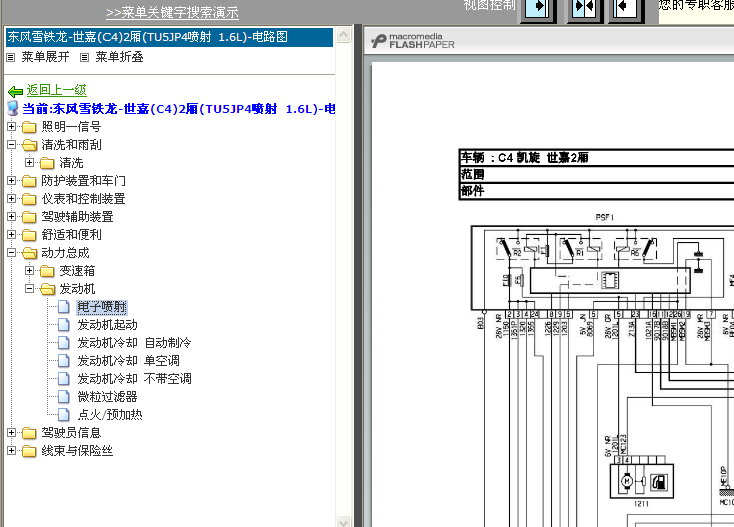The image size is (734, 527).
Task: Click the 线束与保险丝 folder icon
Action: click(29, 452)
